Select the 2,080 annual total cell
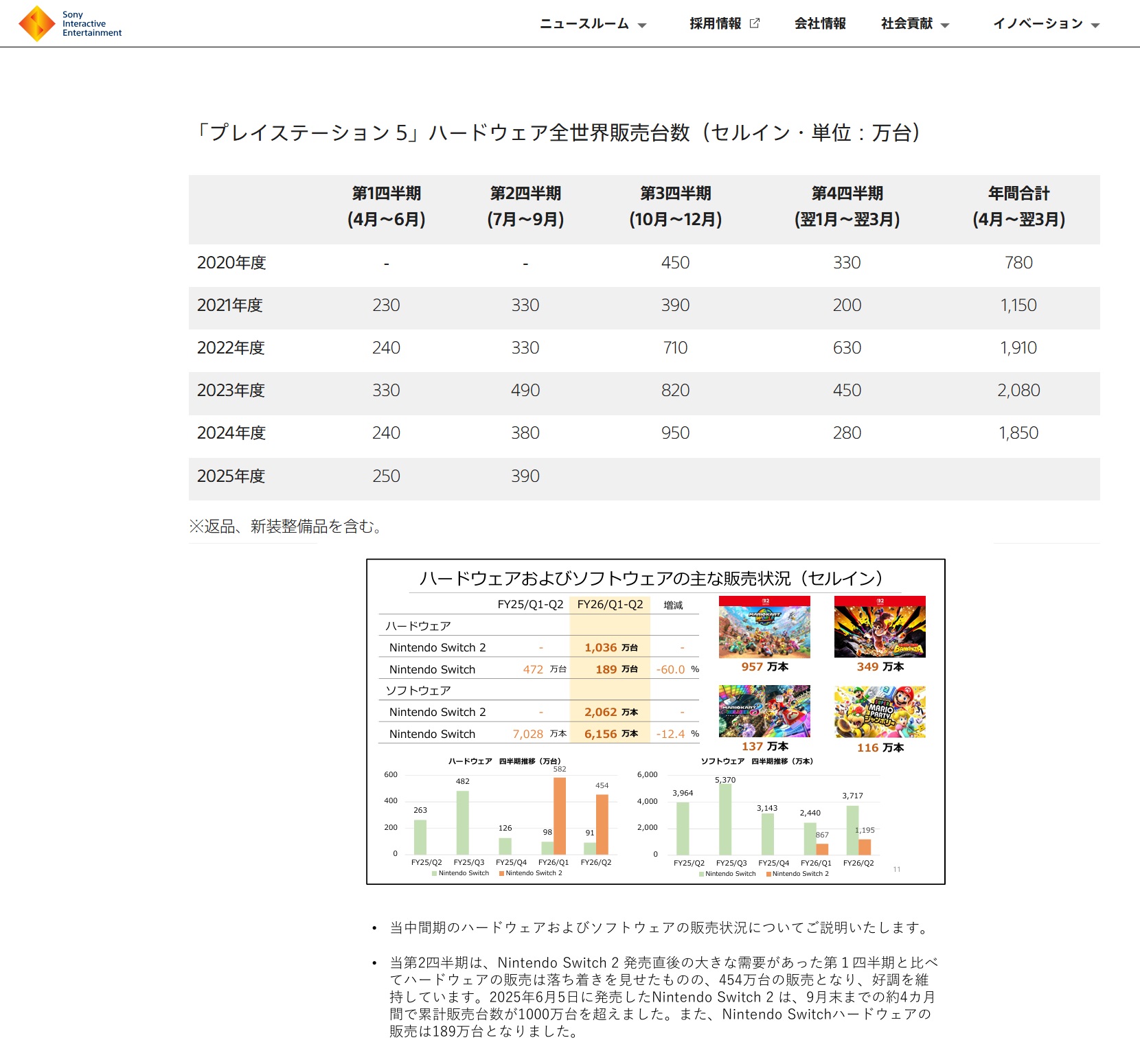Image resolution: width=1140 pixels, height=1064 pixels. coord(1018,391)
